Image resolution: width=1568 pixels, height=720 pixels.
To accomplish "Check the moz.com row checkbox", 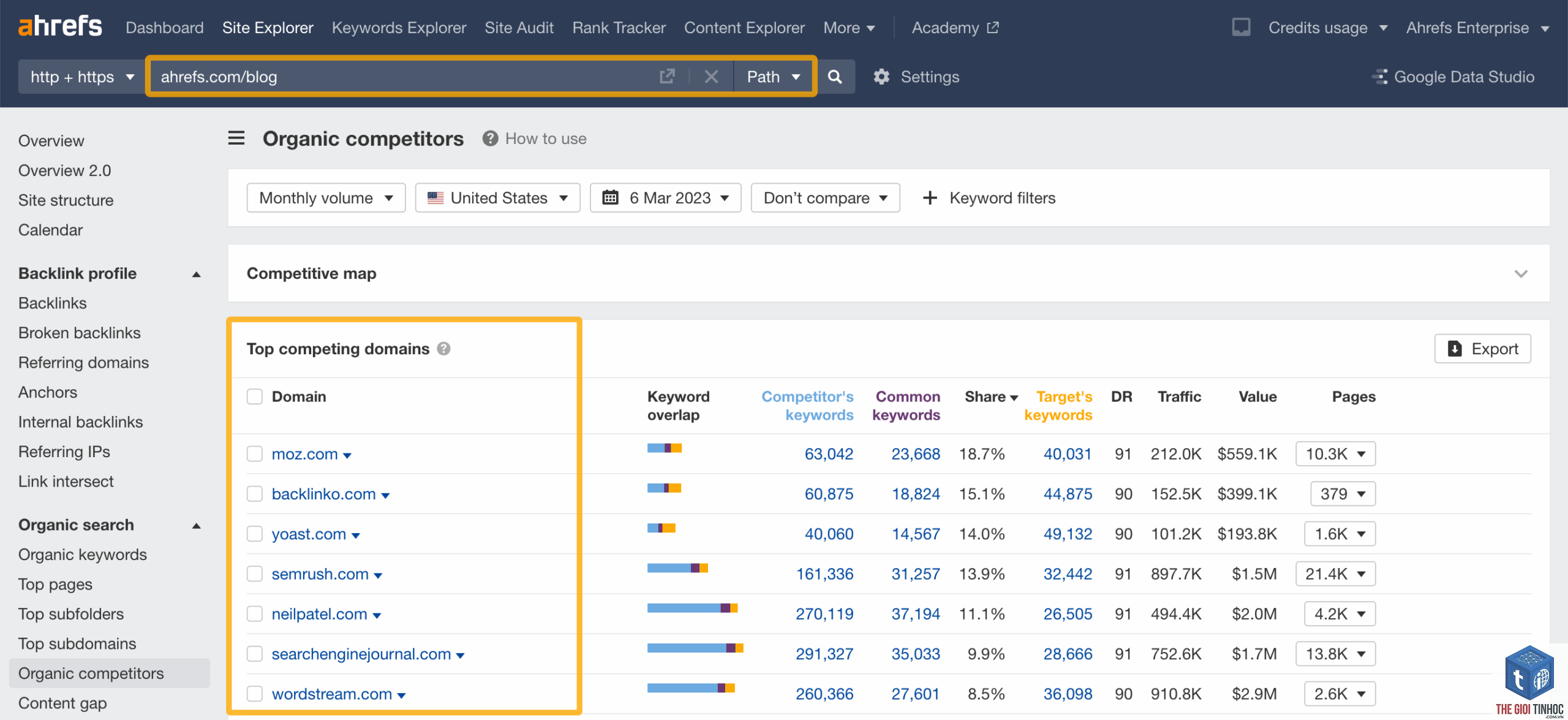I will [255, 453].
